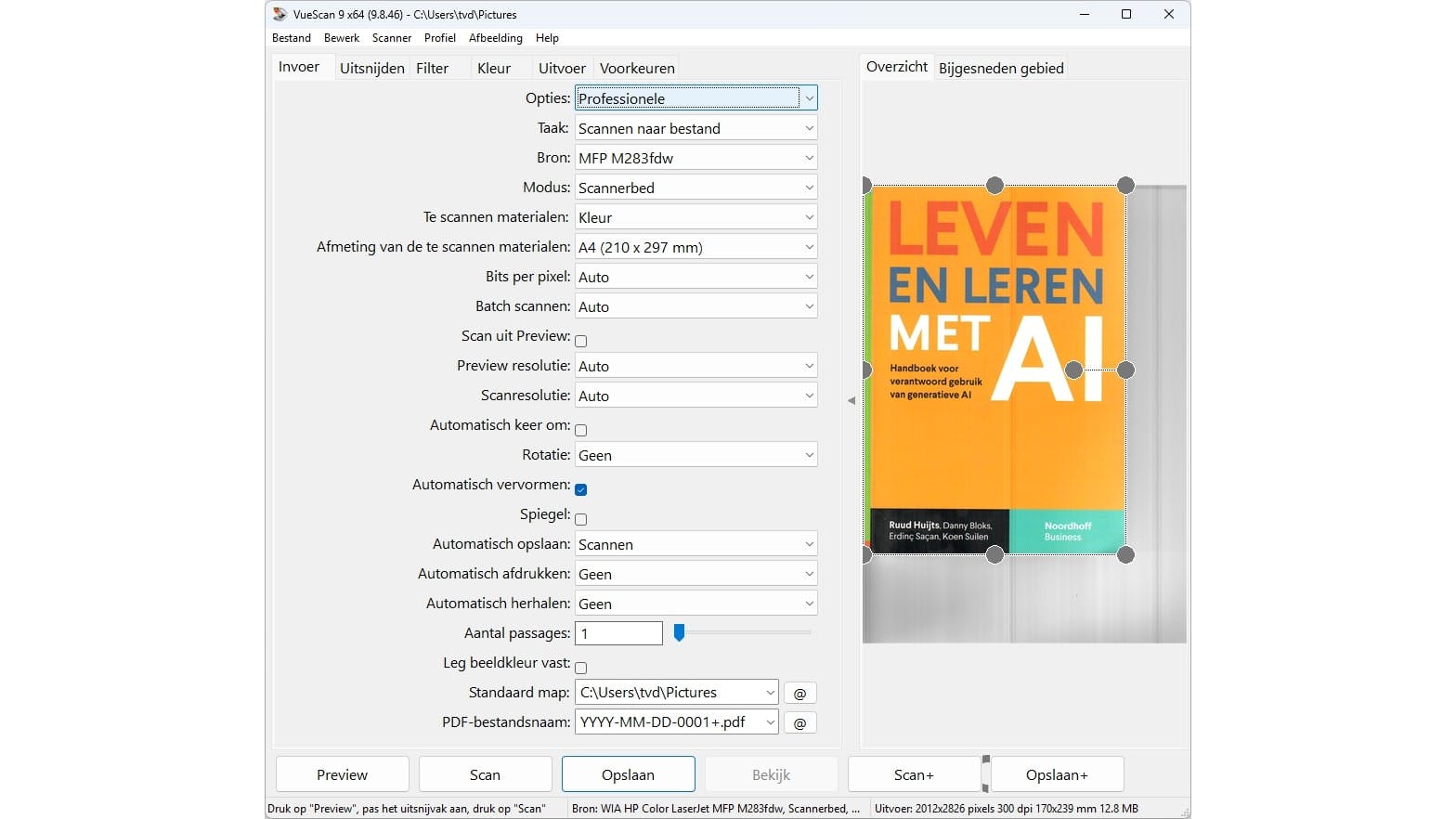Click the Scan+ button

pyautogui.click(x=915, y=774)
